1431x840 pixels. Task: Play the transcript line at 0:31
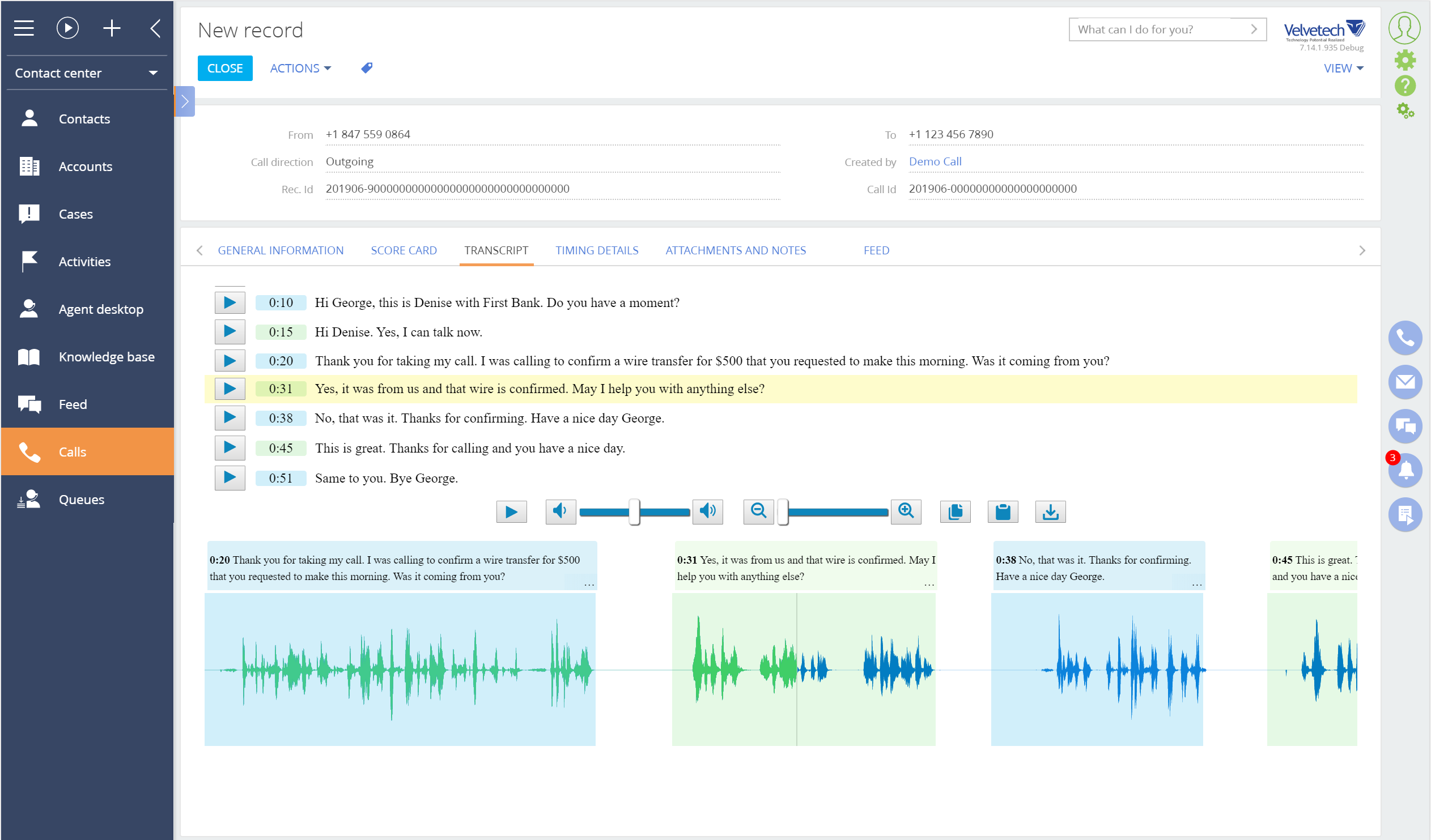coord(230,389)
